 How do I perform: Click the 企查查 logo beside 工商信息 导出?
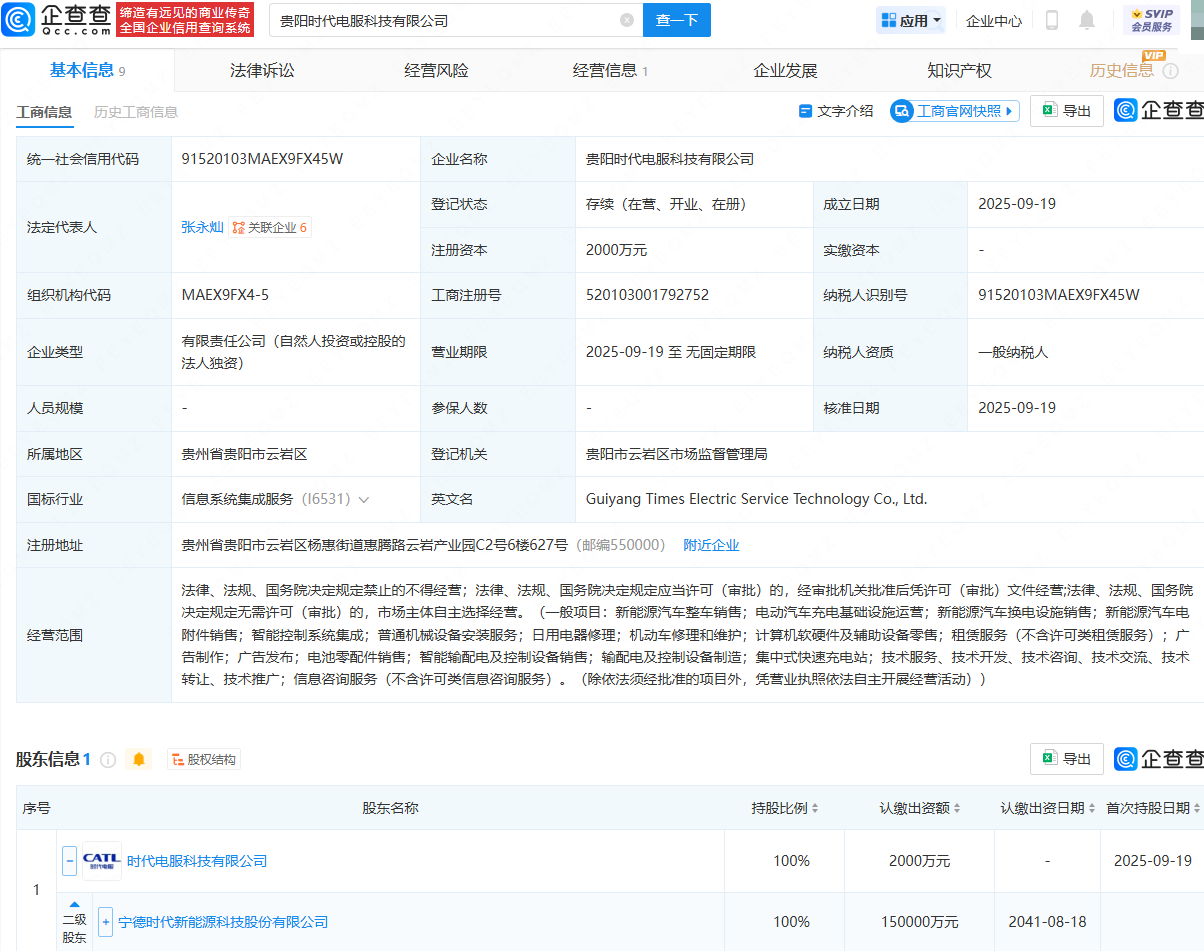pos(1159,111)
